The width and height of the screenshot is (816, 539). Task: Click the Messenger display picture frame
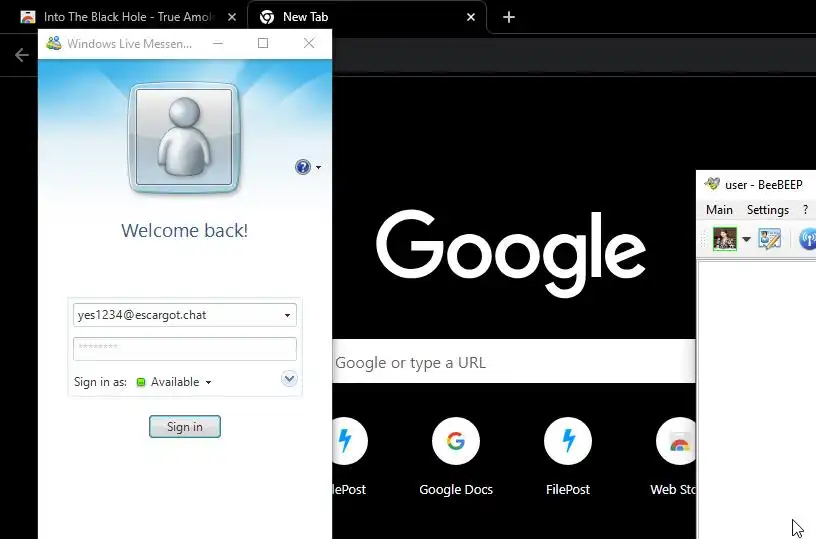click(x=184, y=137)
